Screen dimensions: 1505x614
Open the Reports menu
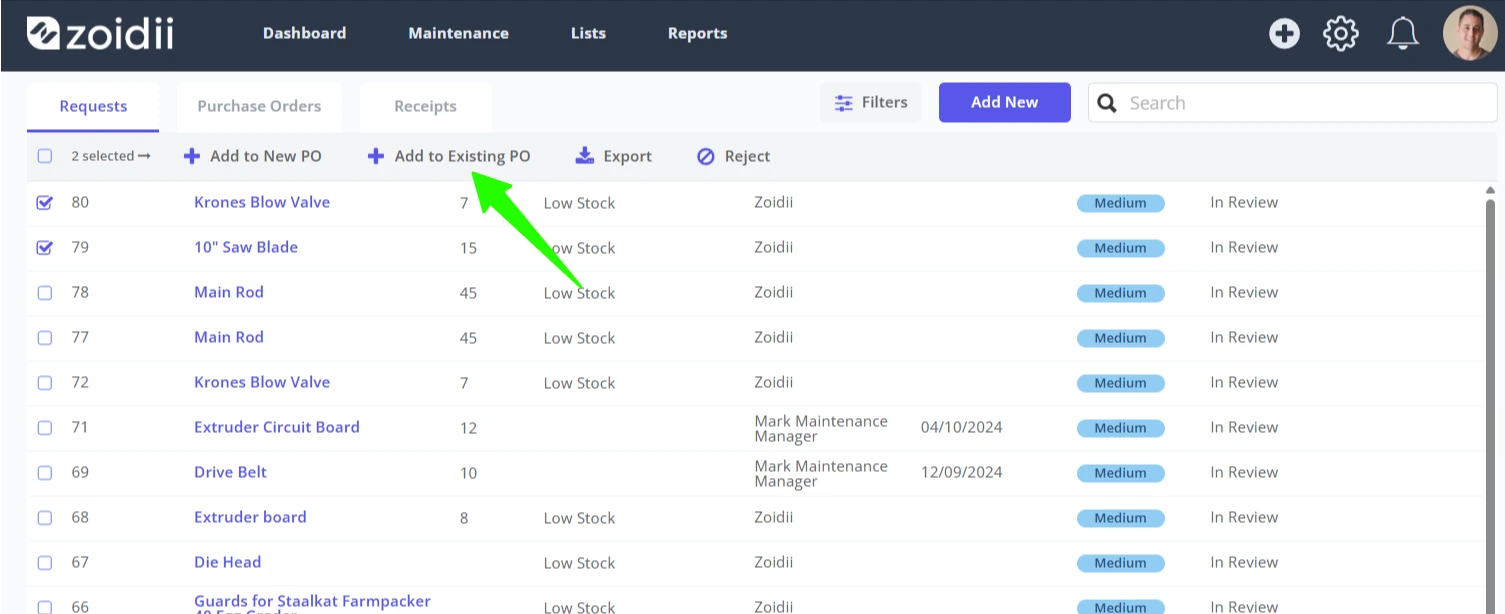coord(697,33)
